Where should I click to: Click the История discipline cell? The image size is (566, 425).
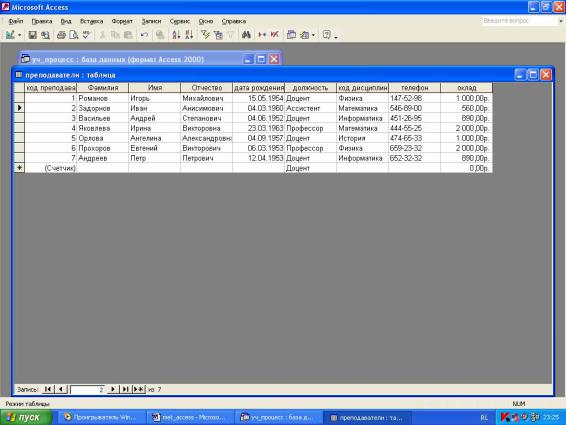point(362,138)
